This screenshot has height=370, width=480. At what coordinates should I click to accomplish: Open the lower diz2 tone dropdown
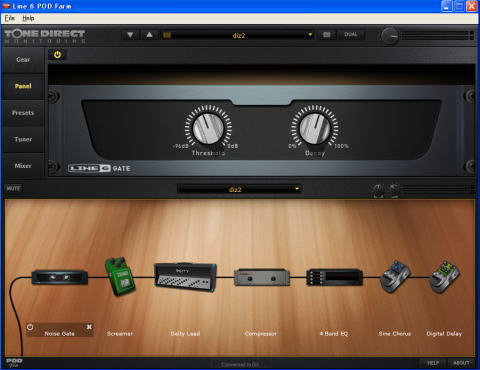point(239,189)
